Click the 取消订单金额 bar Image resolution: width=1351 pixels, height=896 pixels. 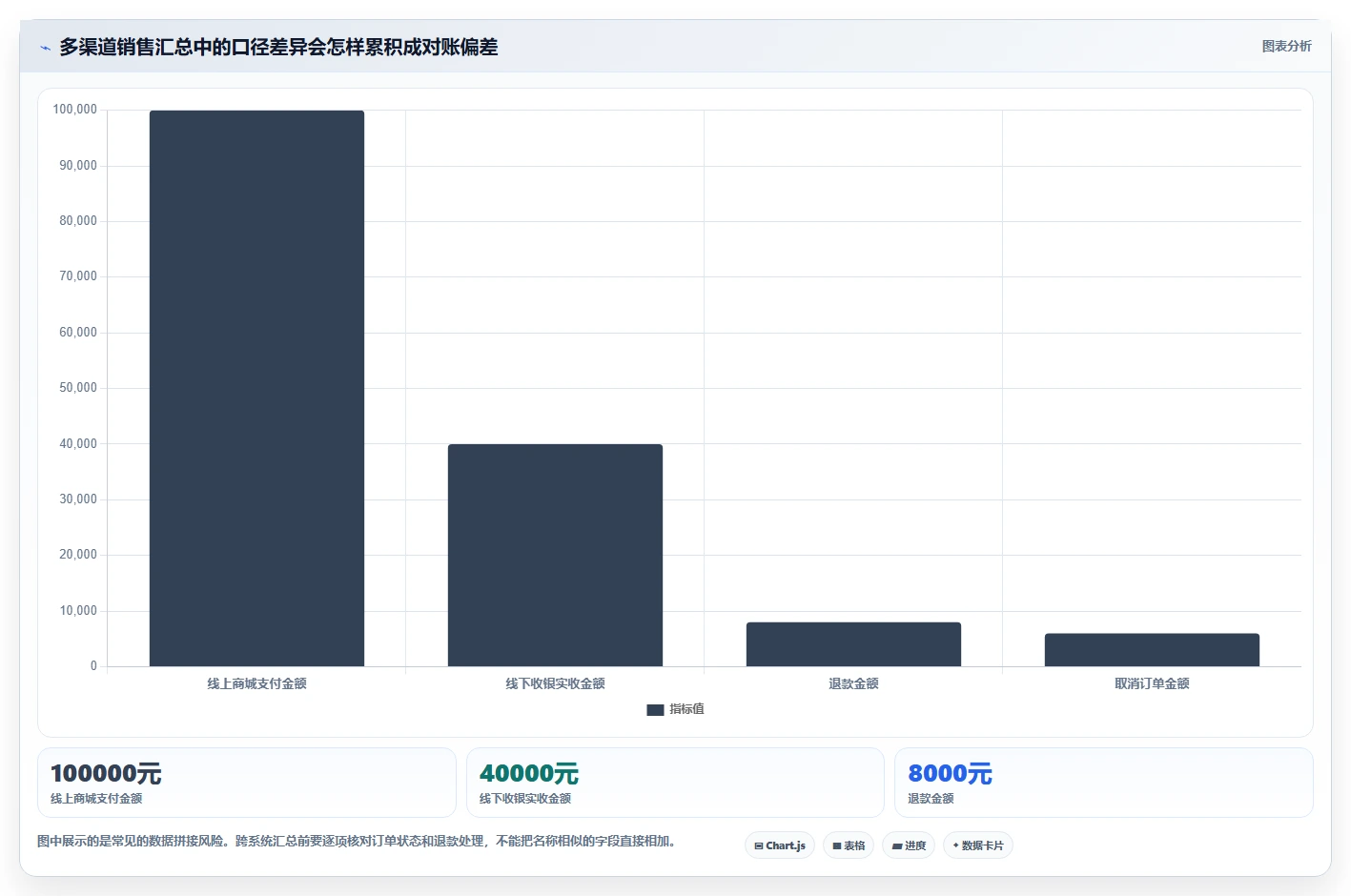pos(1152,650)
